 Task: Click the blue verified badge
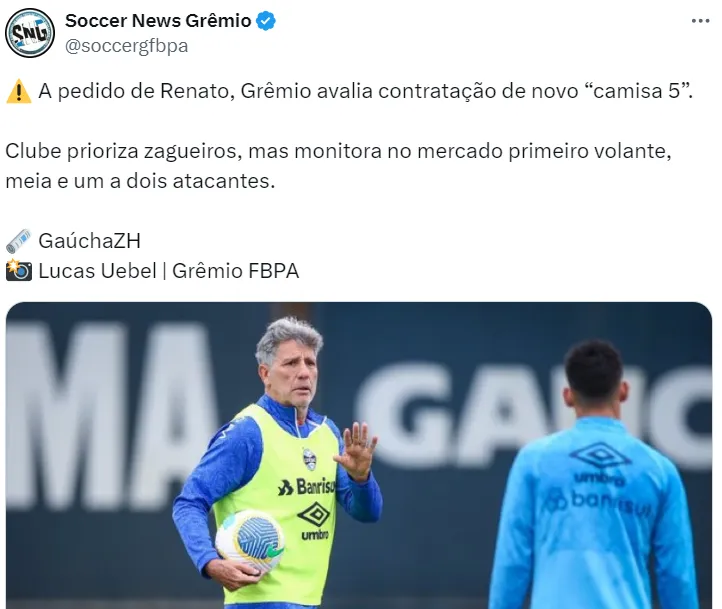[266, 21]
